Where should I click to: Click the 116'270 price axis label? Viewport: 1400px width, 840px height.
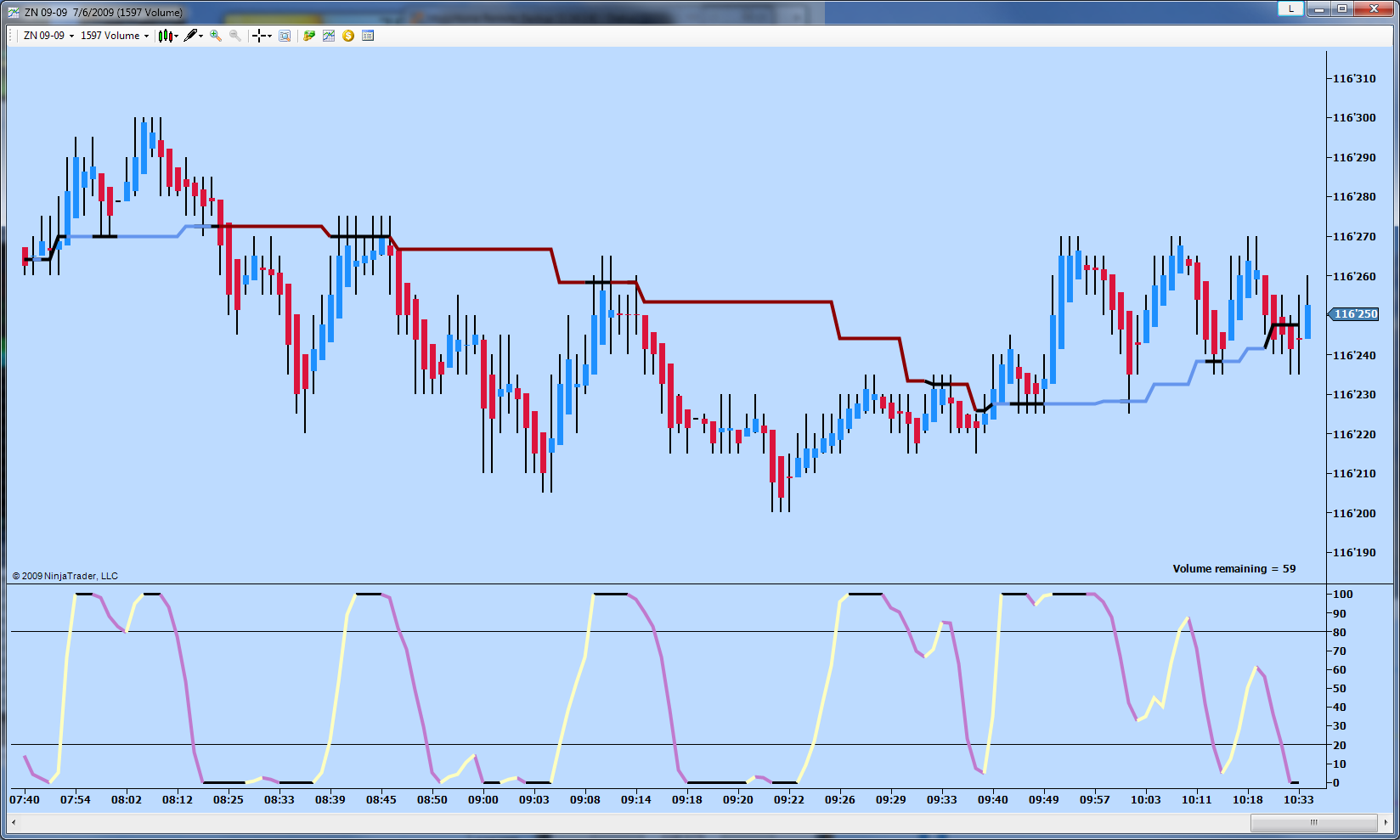(1354, 236)
